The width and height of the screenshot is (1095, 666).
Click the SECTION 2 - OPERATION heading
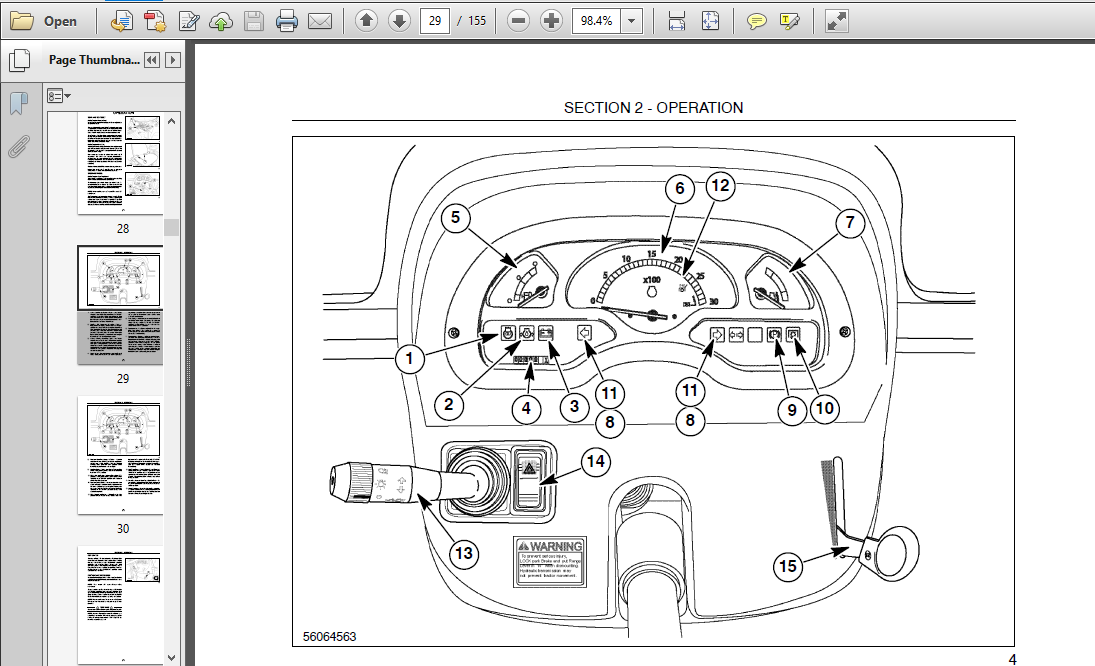(653, 108)
